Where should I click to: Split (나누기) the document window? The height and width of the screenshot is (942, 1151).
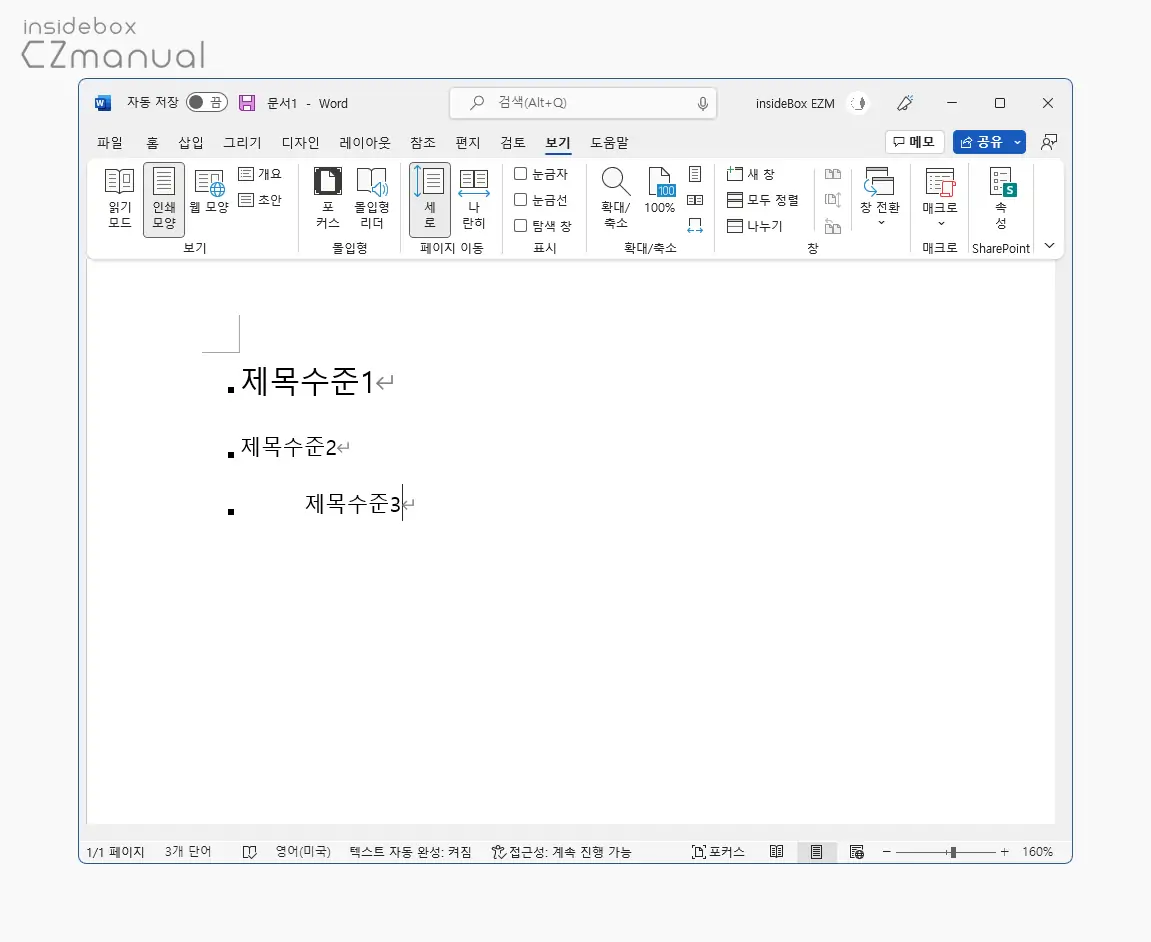[x=755, y=226]
